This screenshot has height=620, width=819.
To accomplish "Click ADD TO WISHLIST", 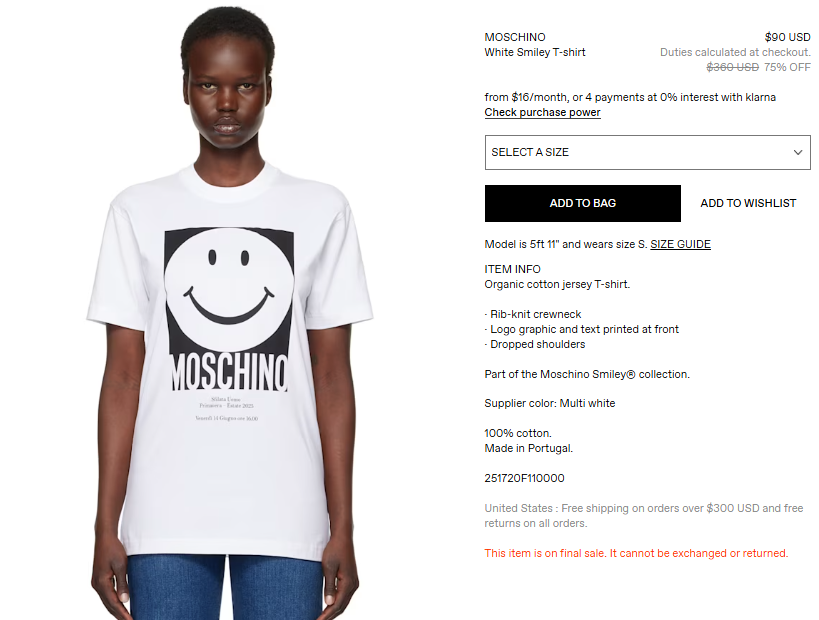I will pos(748,203).
